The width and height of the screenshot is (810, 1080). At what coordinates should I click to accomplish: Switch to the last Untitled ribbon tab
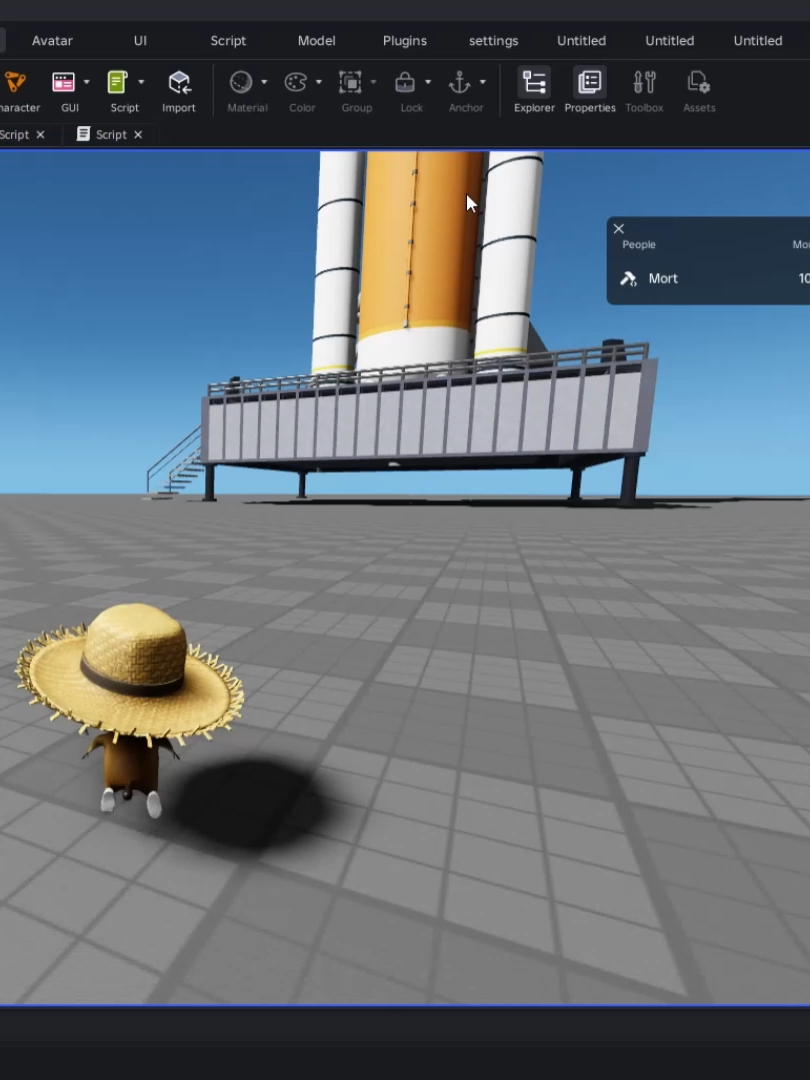[x=758, y=41]
